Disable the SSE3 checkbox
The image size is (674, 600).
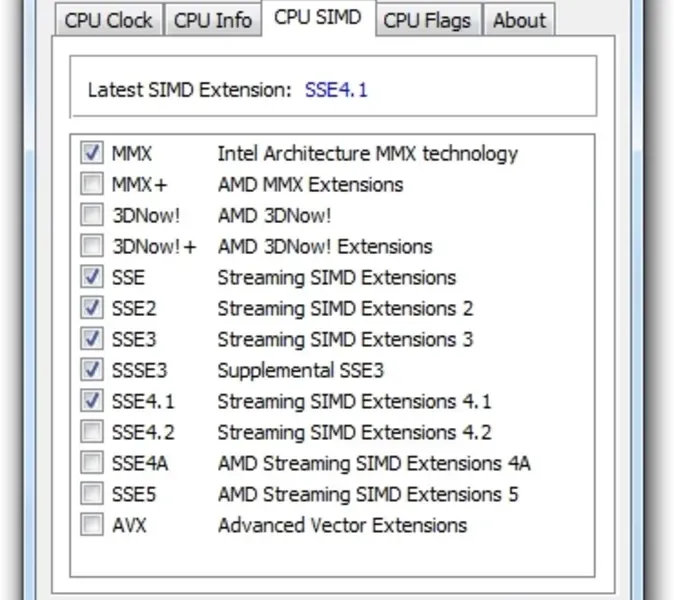(92, 339)
